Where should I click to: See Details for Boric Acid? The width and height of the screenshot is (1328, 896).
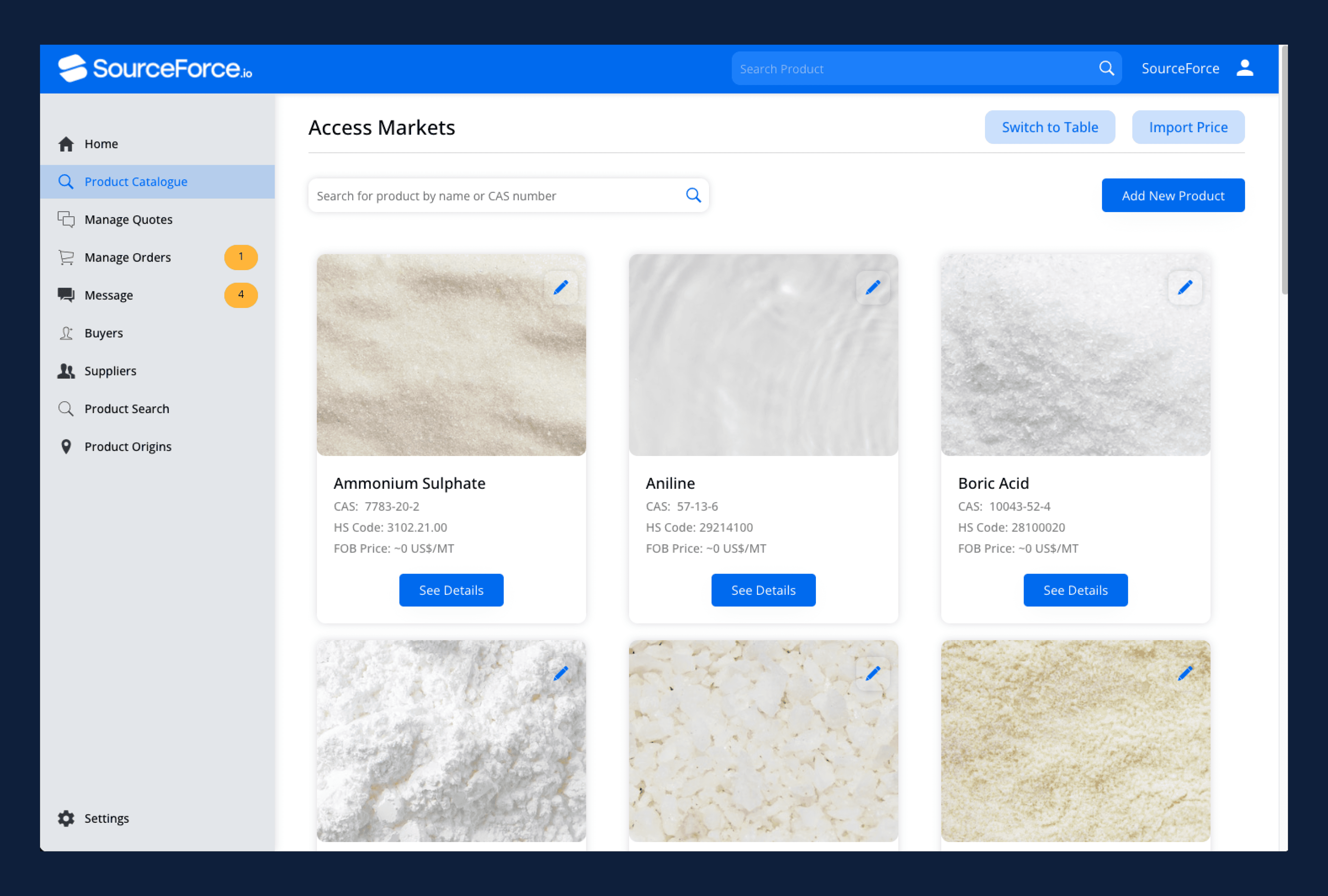[x=1075, y=590]
